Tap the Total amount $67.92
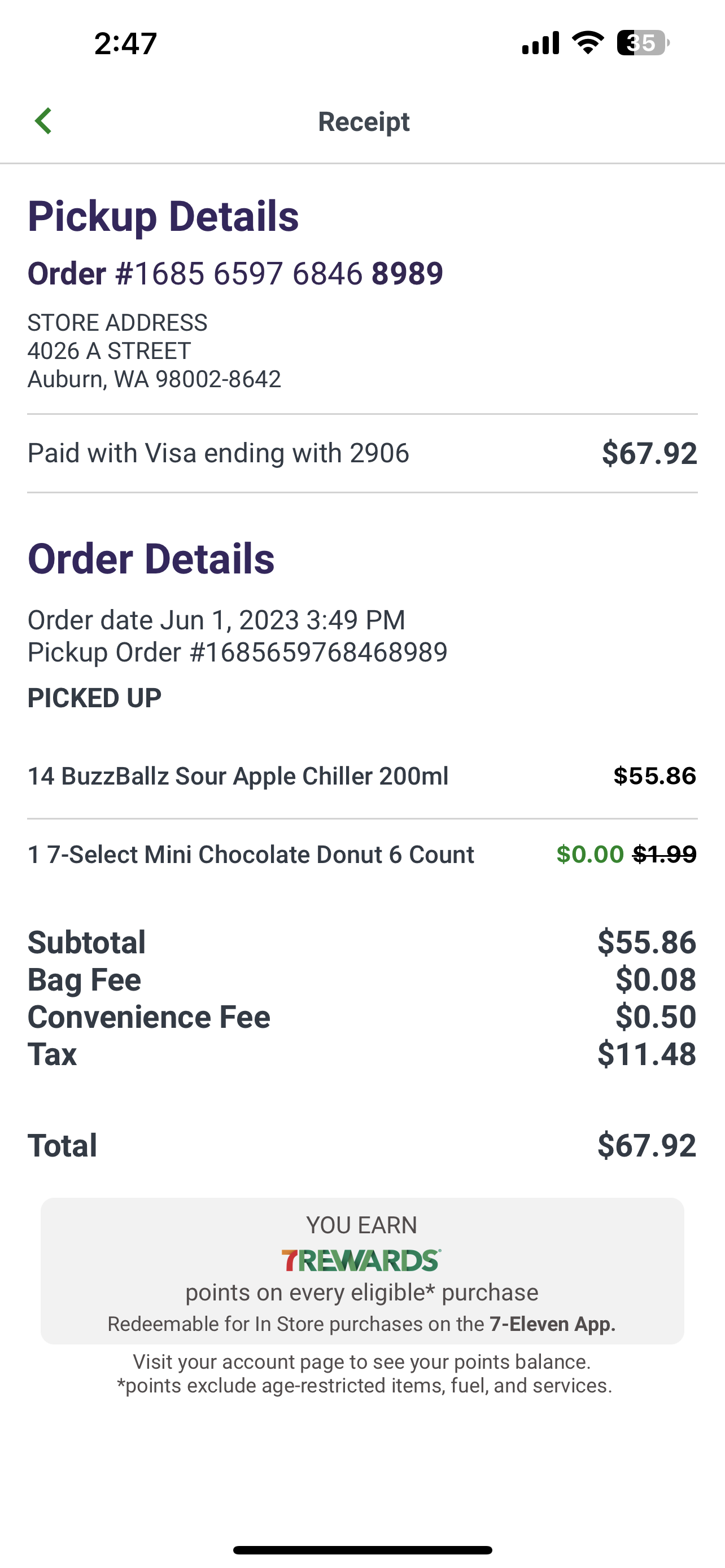The height and width of the screenshot is (1568, 725). point(647,1146)
